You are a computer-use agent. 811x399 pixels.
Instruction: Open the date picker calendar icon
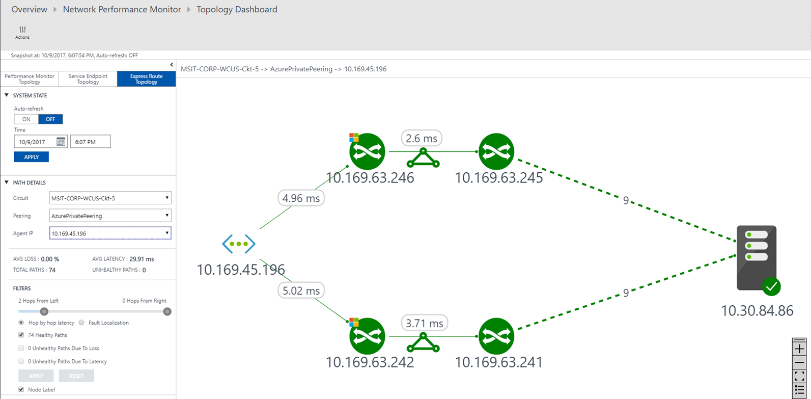point(61,142)
